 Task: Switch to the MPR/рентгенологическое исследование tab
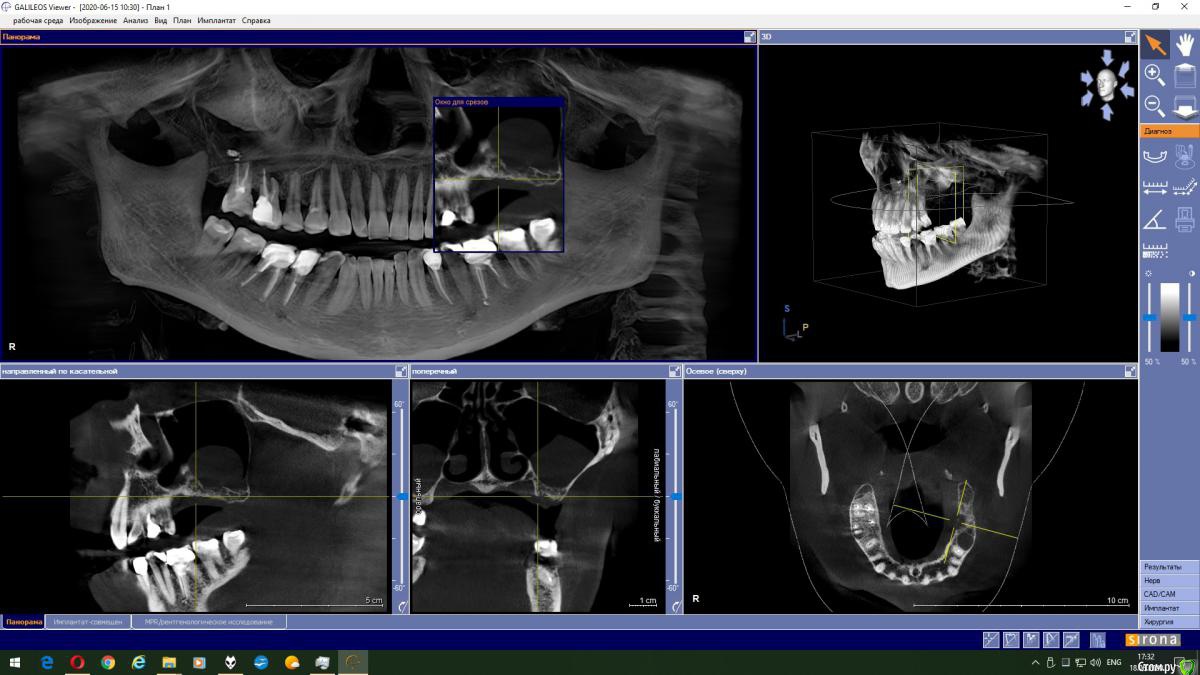click(208, 622)
